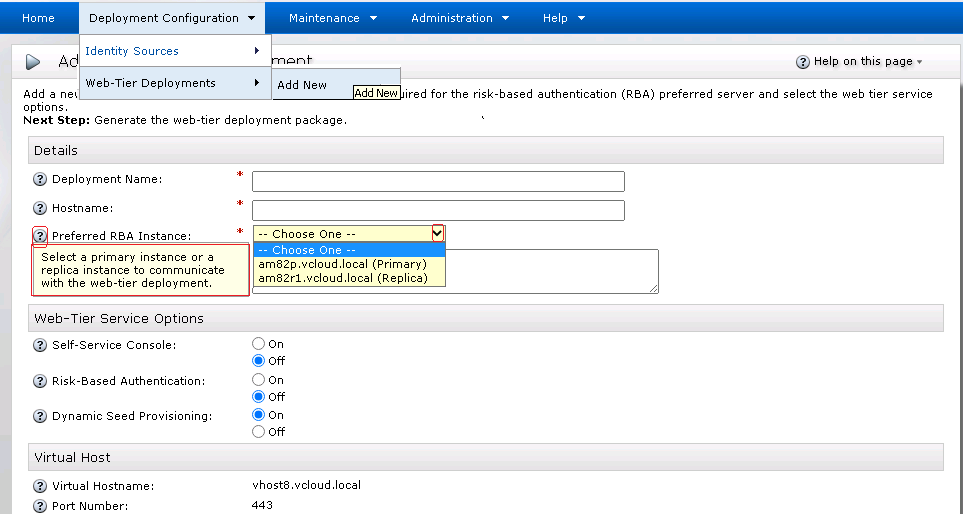Open the Maintenance menu
This screenshot has height=514, width=963.
pos(332,18)
